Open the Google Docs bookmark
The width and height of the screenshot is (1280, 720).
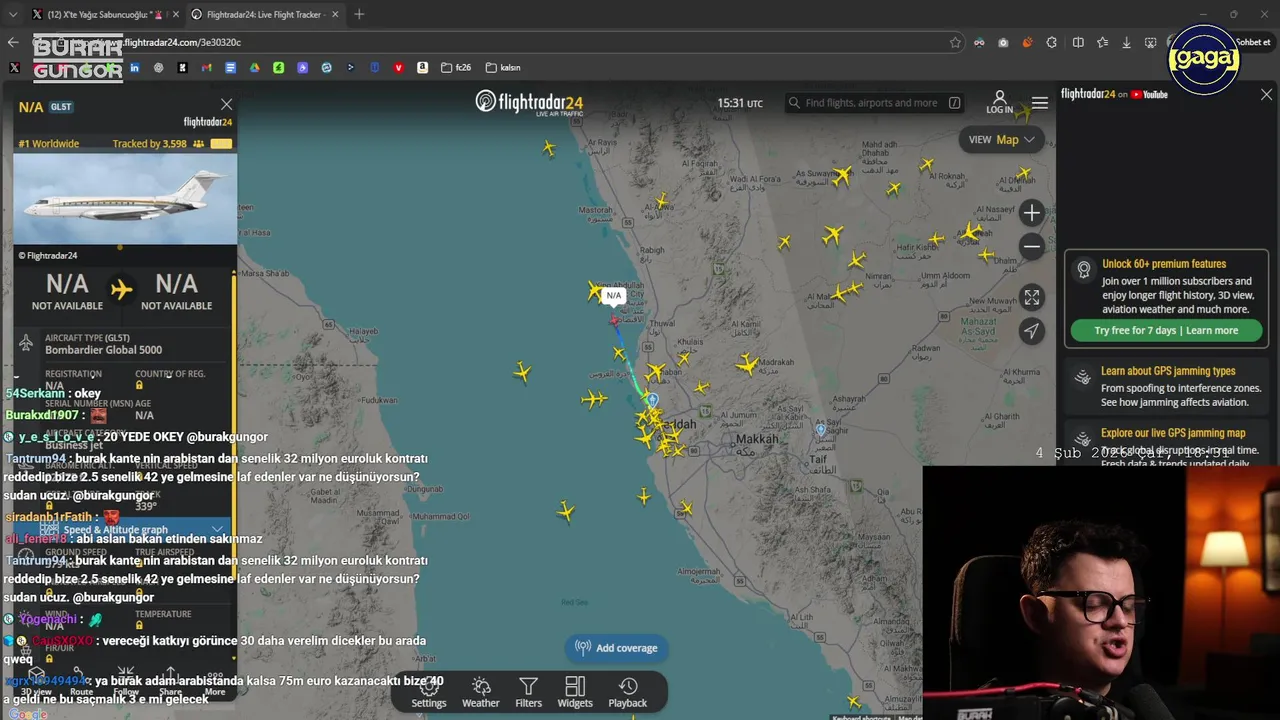click(x=230, y=68)
